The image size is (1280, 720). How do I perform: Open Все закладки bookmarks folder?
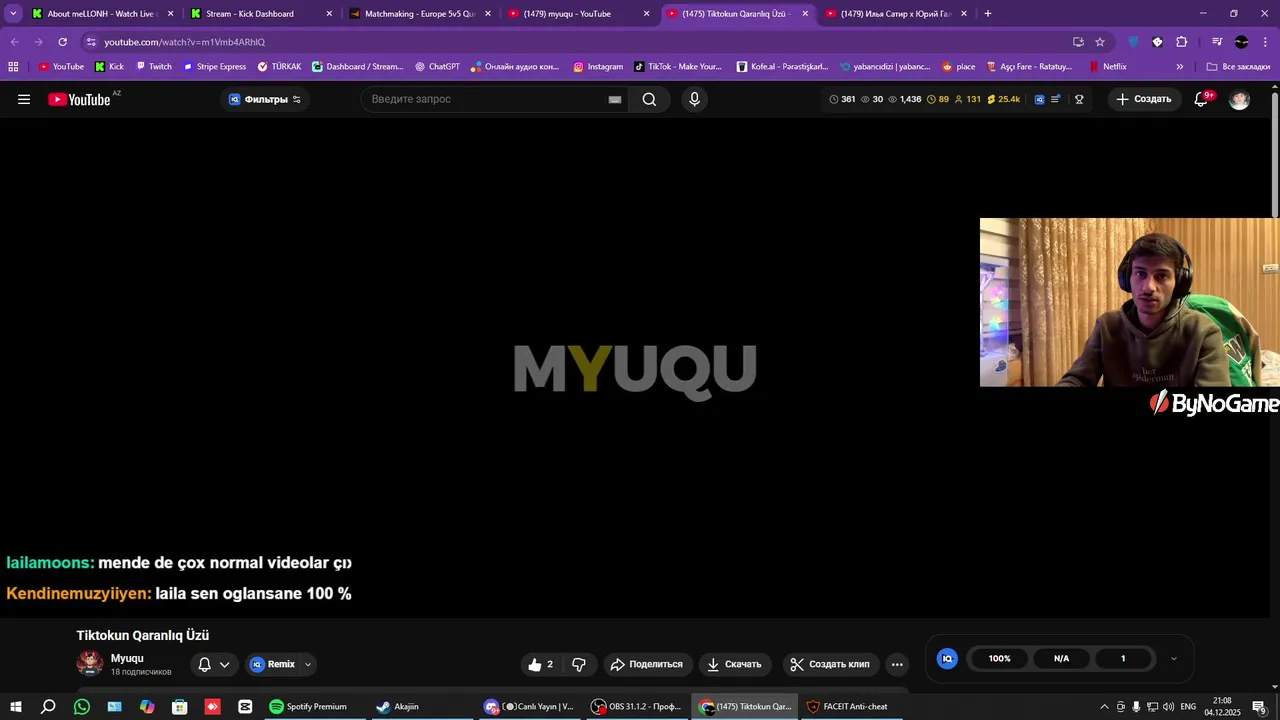tap(1238, 67)
